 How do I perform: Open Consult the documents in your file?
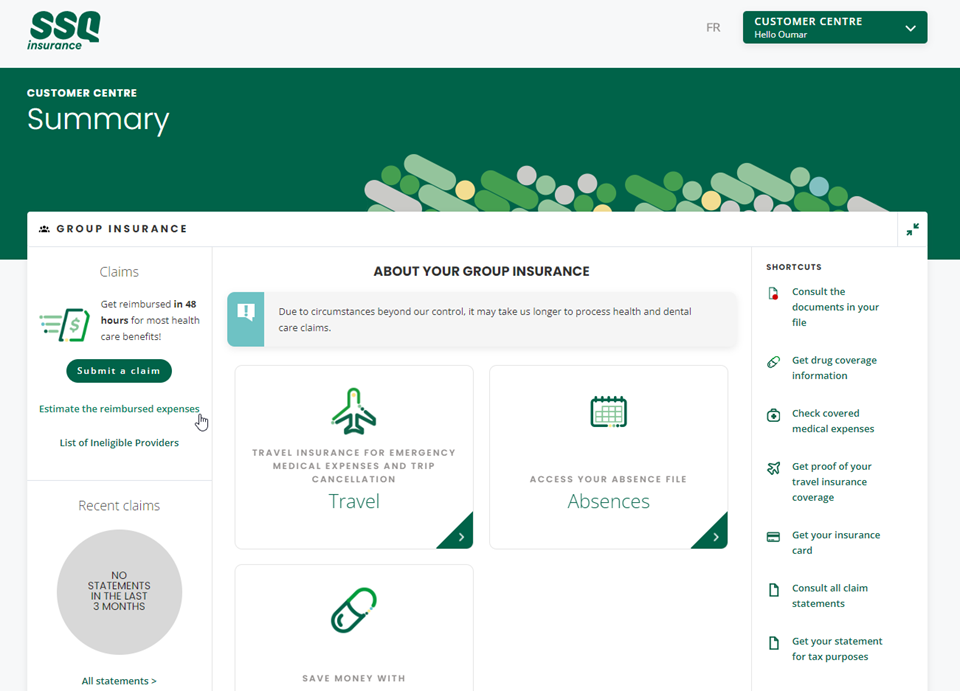point(835,307)
